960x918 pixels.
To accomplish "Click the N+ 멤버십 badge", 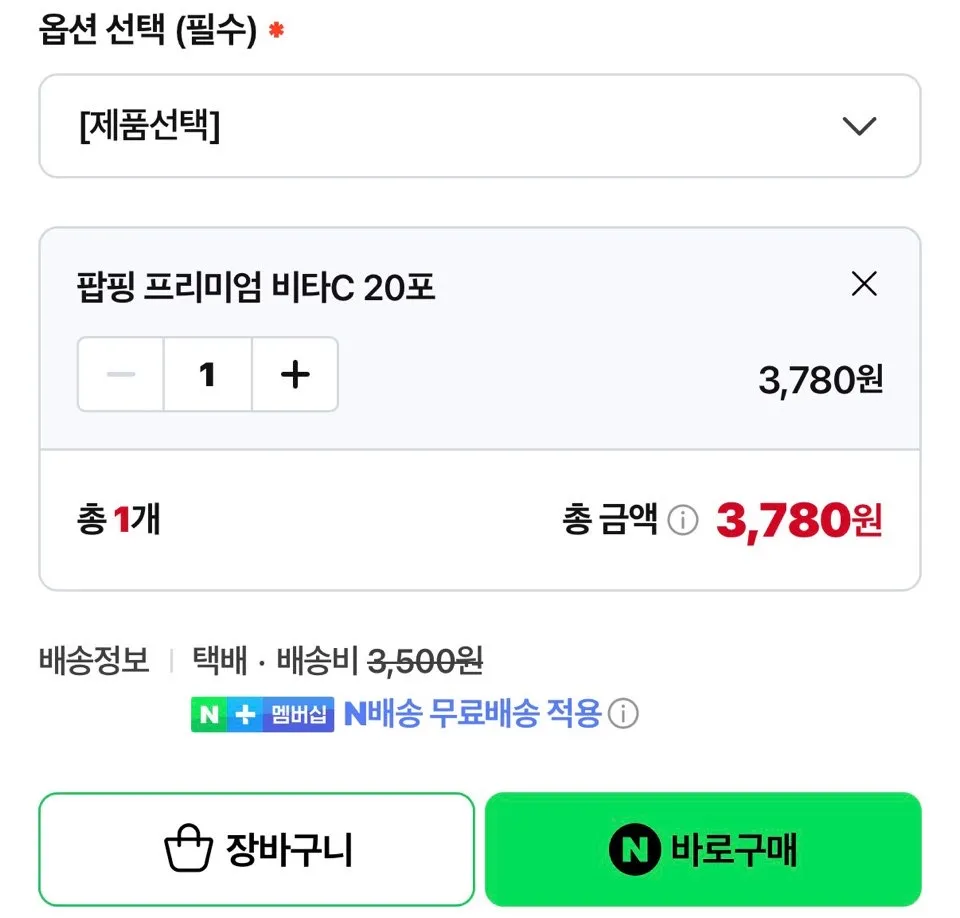I will pyautogui.click(x=262, y=714).
